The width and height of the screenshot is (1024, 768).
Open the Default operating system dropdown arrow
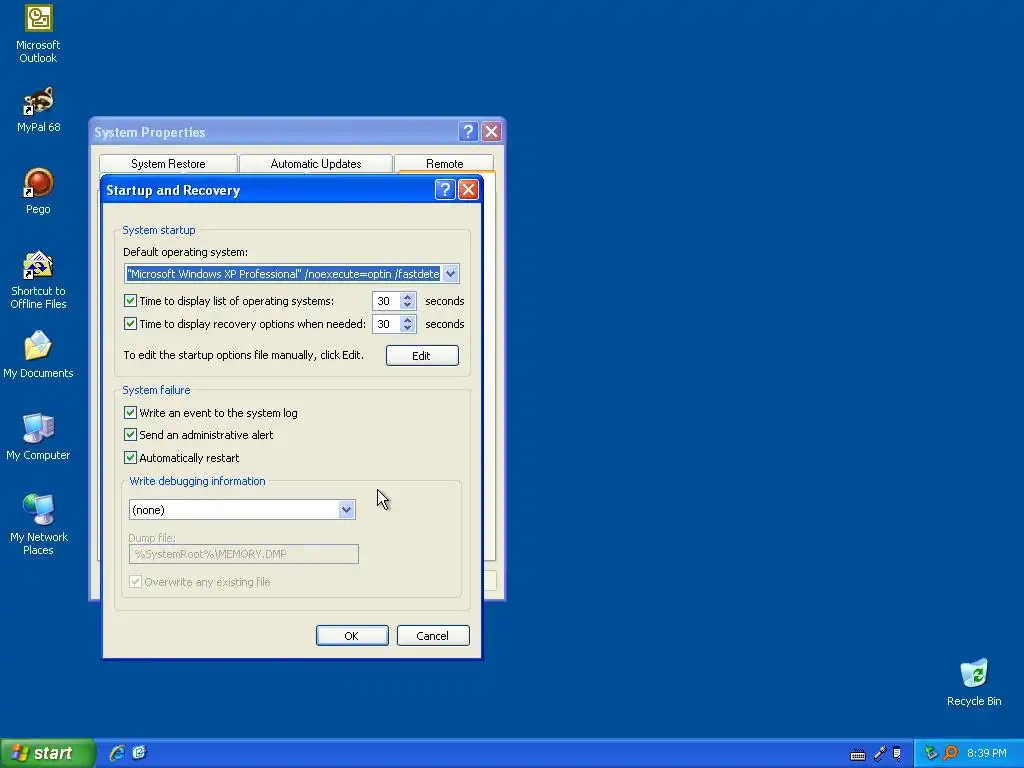click(451, 274)
